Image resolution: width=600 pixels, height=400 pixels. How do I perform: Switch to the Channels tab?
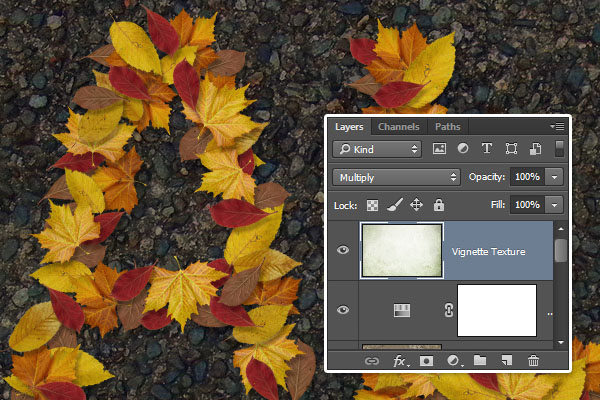[398, 127]
